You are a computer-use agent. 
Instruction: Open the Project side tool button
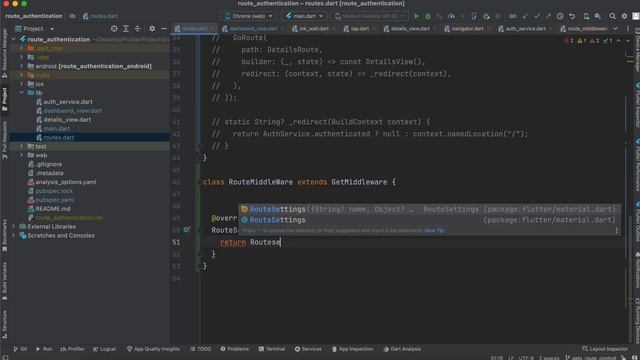click(4, 99)
